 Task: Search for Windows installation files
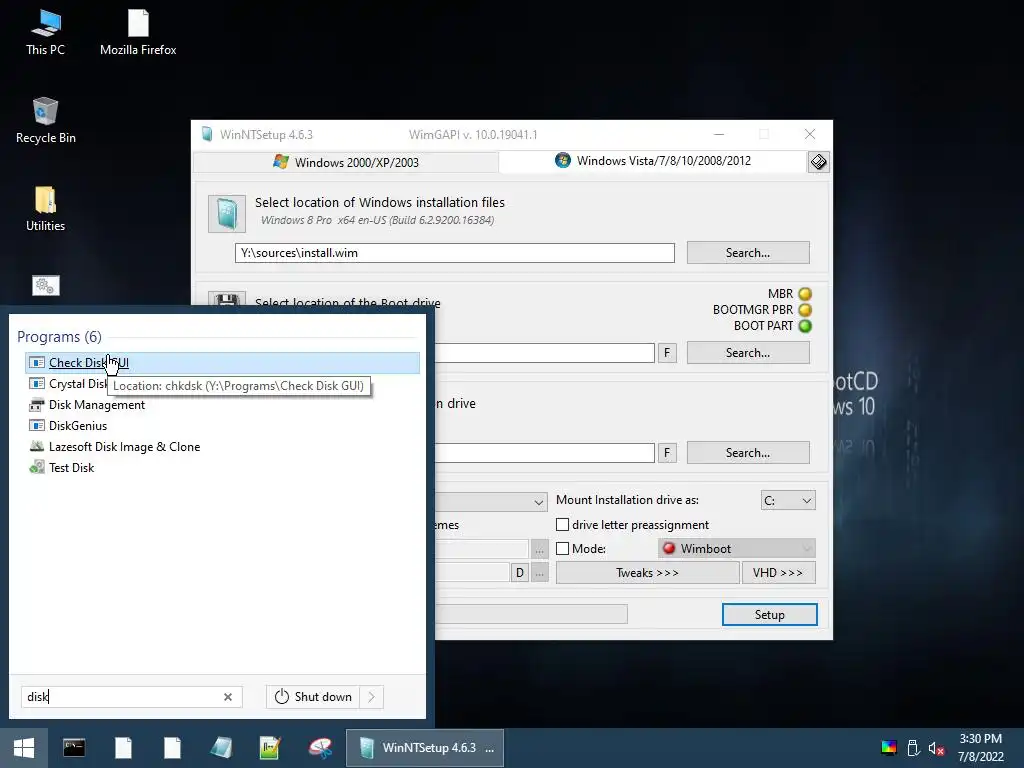pyautogui.click(x=748, y=253)
